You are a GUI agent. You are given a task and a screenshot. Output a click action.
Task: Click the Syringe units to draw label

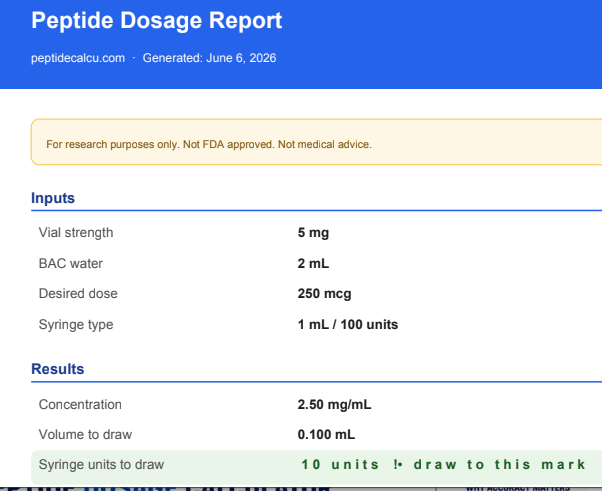101,465
